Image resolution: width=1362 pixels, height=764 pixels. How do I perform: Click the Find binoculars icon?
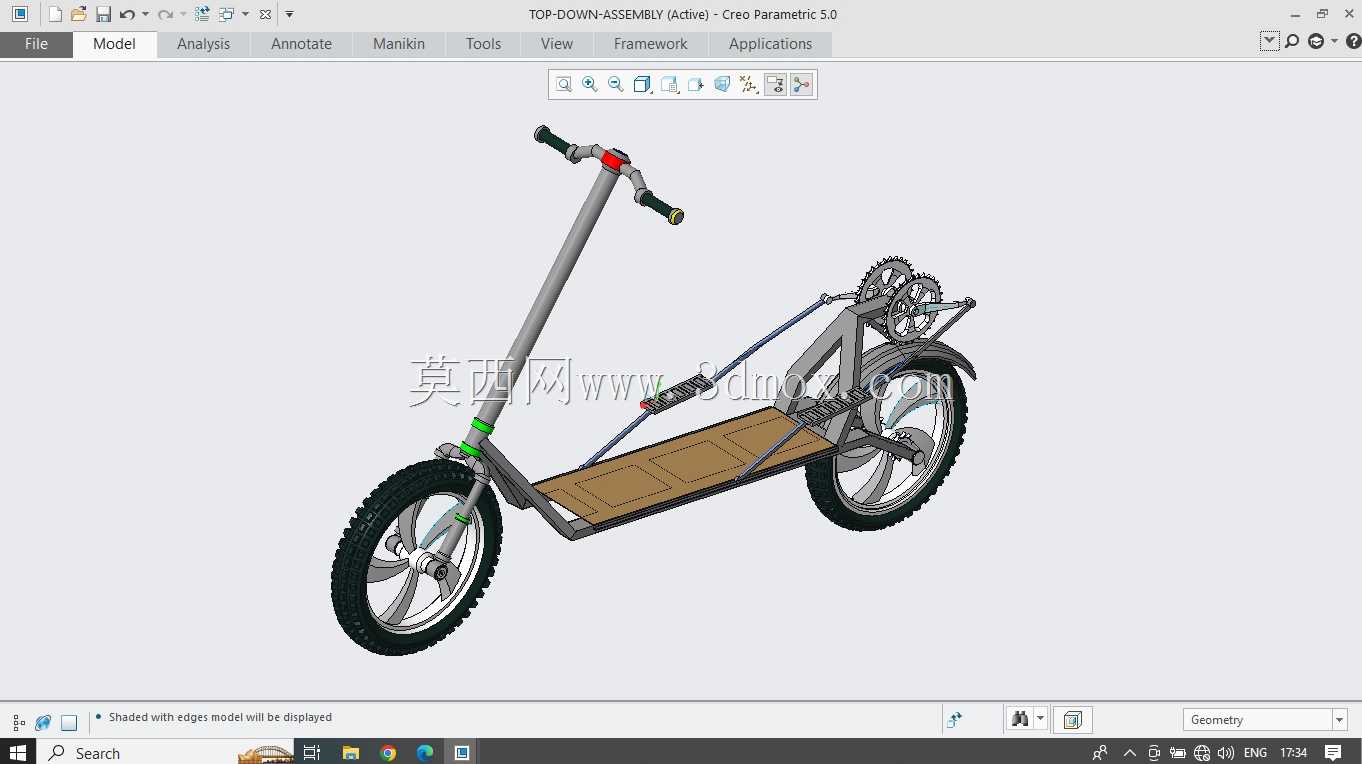click(1020, 719)
